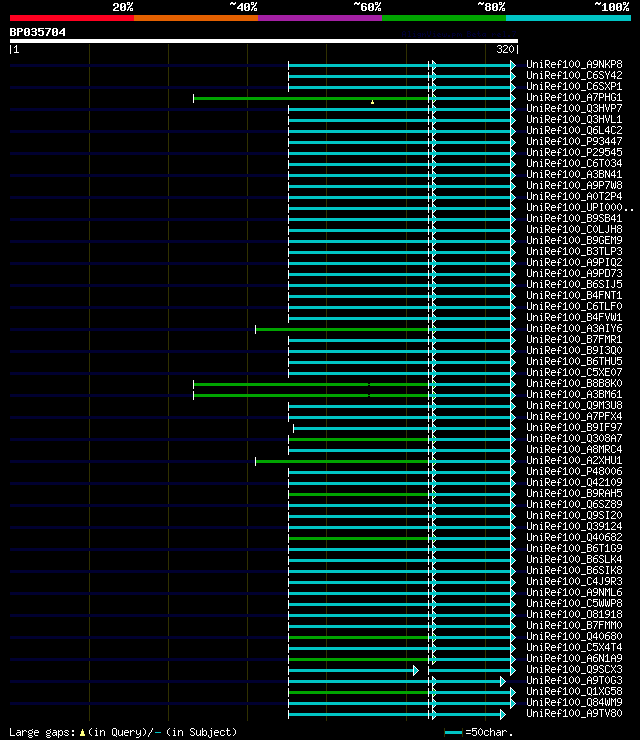640x740 pixels.
Task: Click the UniRef100_C6SXP1 label
Action: 574,86
